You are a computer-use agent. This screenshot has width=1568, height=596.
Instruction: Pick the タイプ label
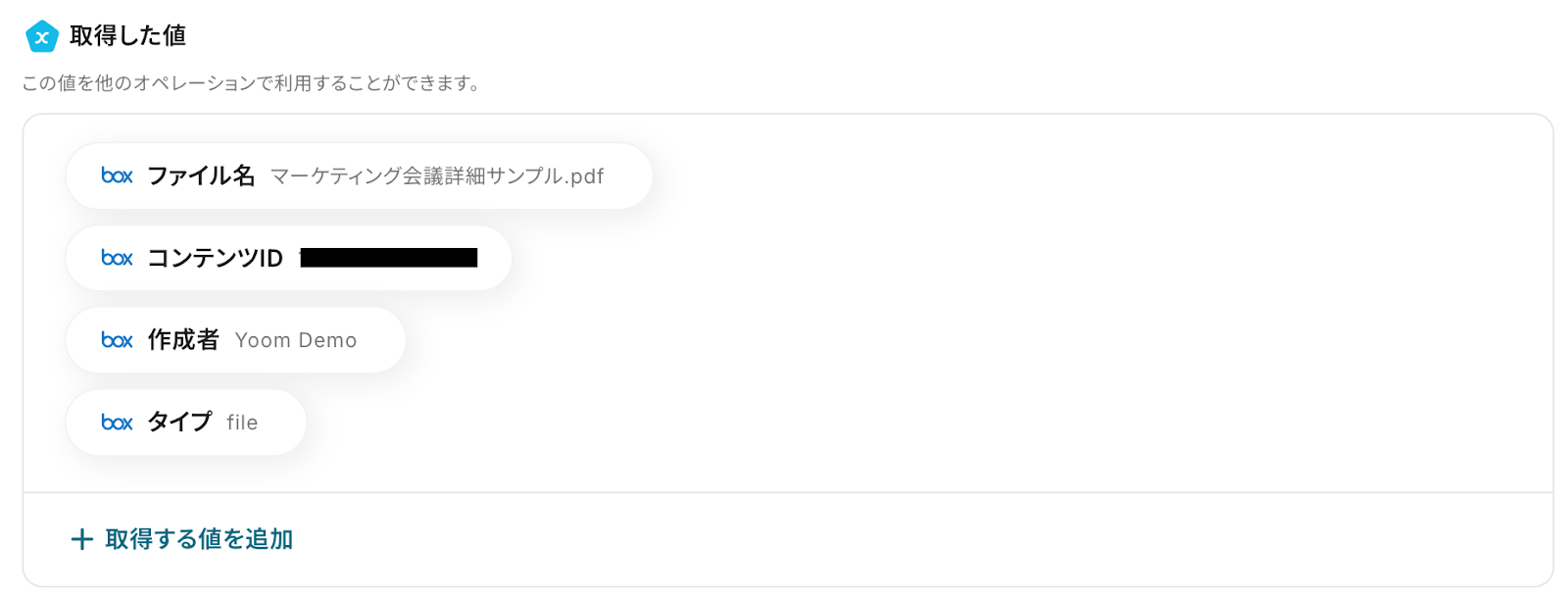point(179,422)
